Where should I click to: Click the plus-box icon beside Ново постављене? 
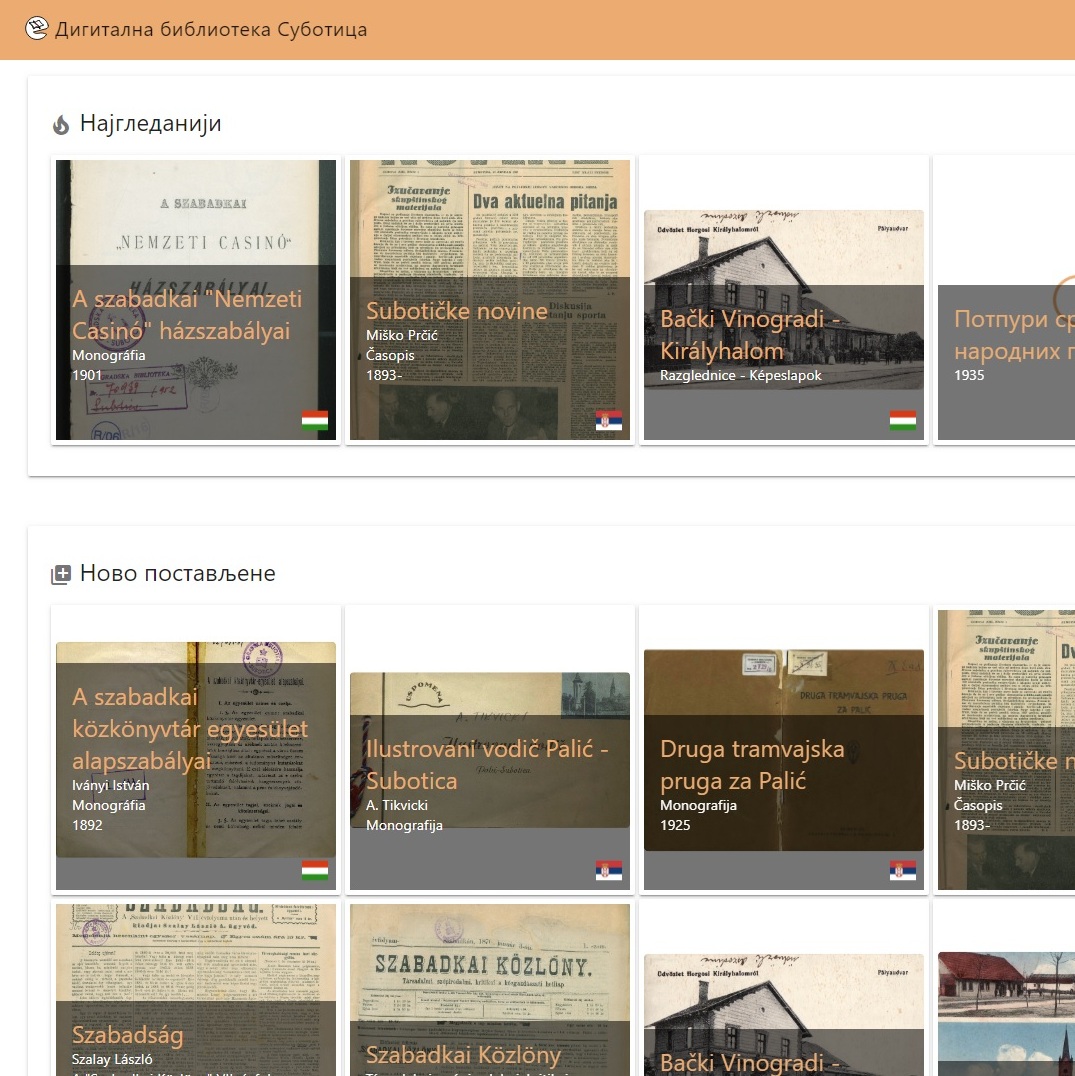pos(61,574)
